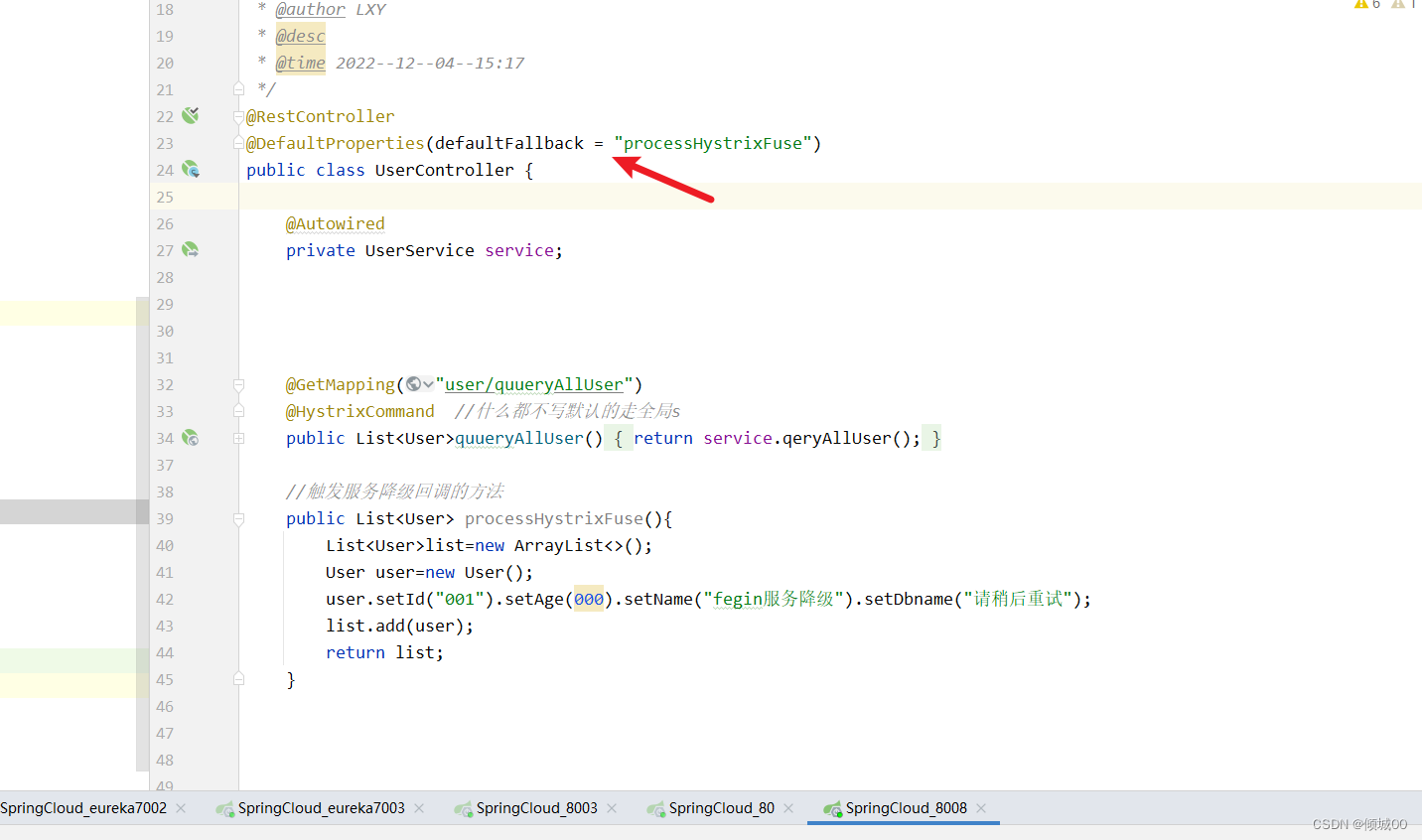
Task: Collapse the processHystrixFuse method fold on line 39
Action: click(x=238, y=518)
